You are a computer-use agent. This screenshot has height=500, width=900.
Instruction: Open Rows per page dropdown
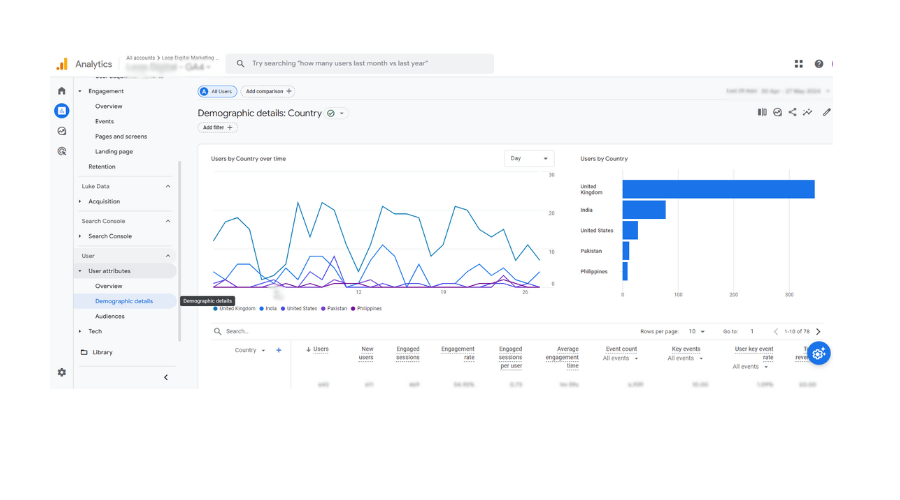click(x=696, y=332)
